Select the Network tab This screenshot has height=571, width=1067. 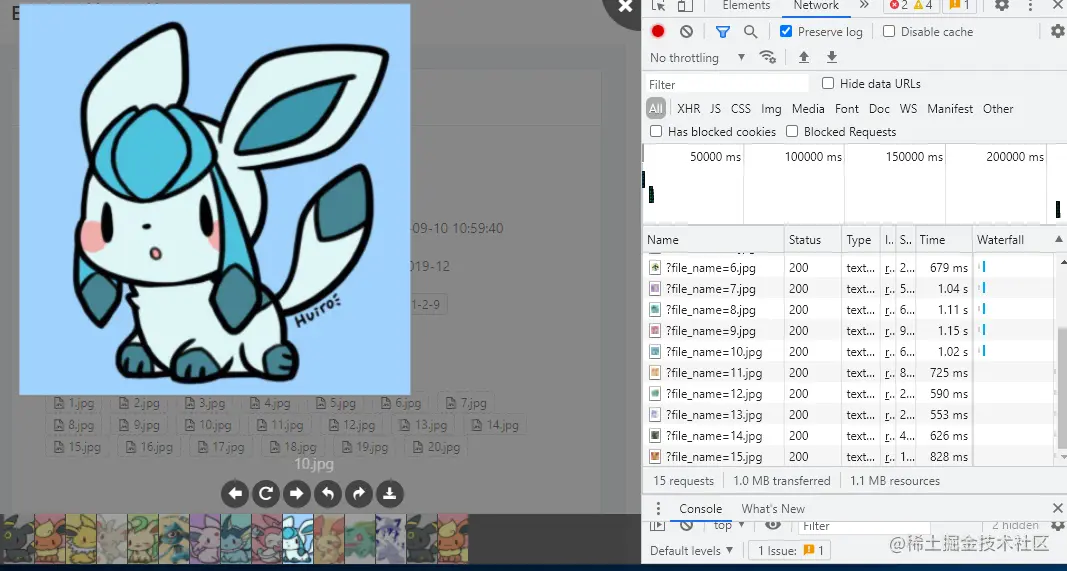(x=816, y=5)
